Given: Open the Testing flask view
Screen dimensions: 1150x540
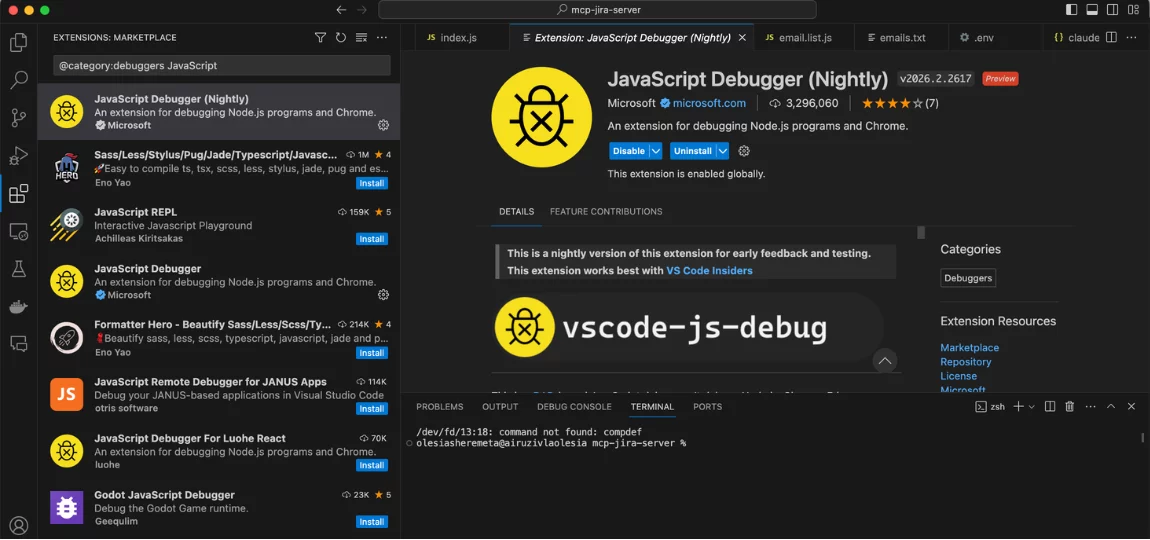Looking at the screenshot, I should [18, 269].
